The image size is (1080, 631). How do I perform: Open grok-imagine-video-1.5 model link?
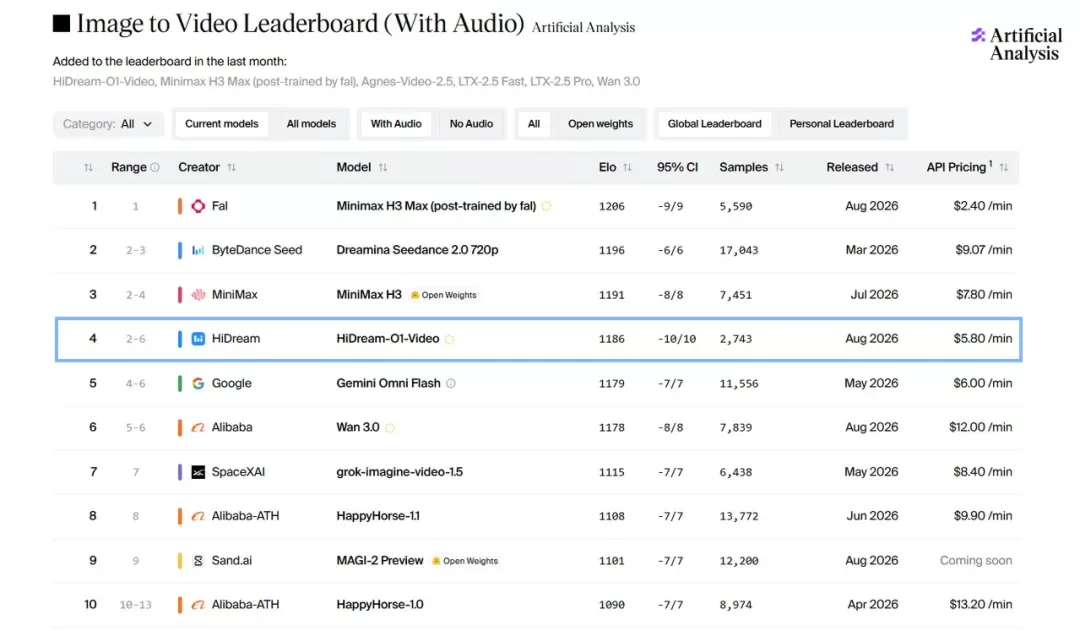pyautogui.click(x=399, y=472)
